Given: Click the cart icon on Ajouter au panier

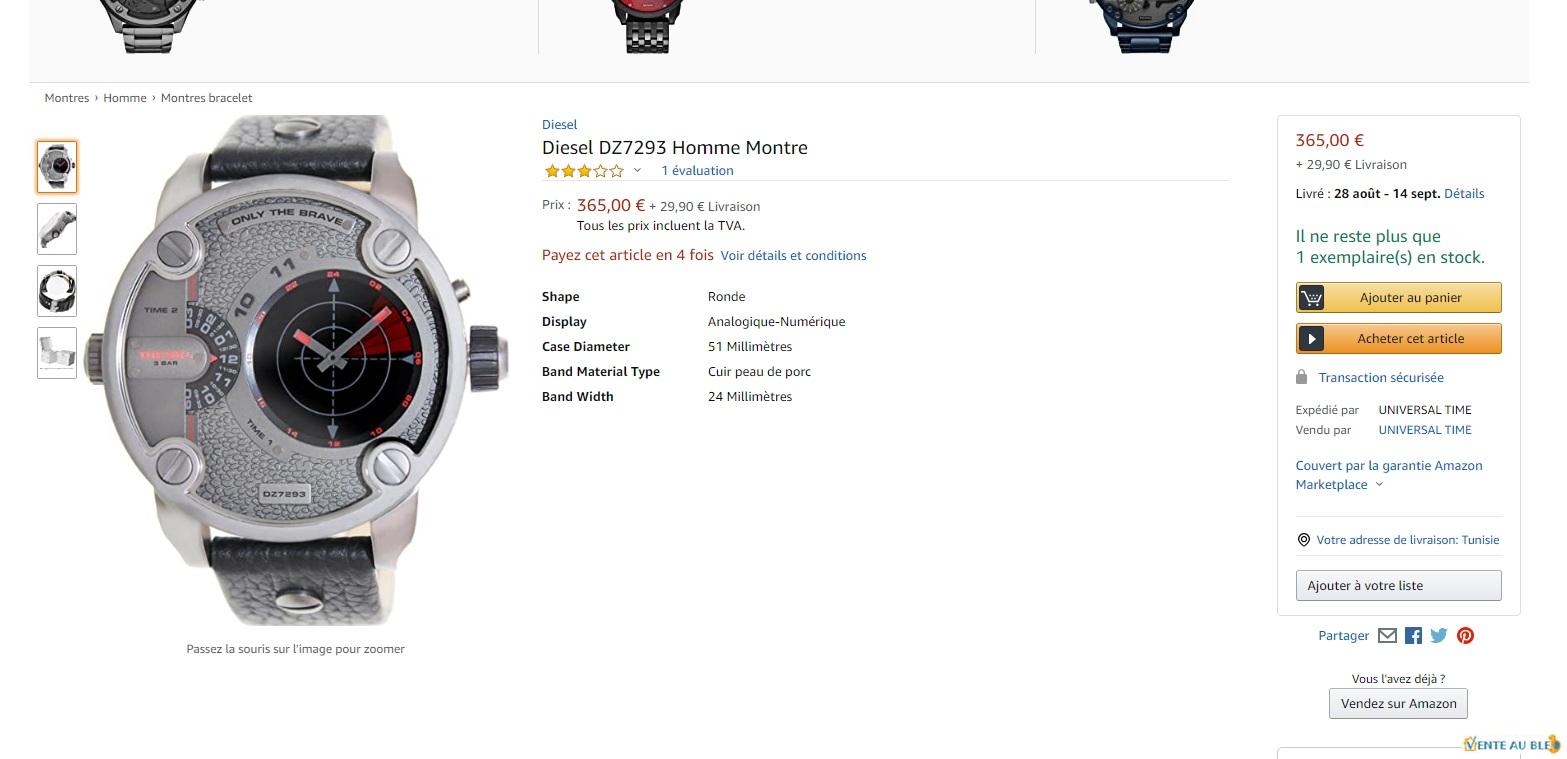Looking at the screenshot, I should [1311, 298].
